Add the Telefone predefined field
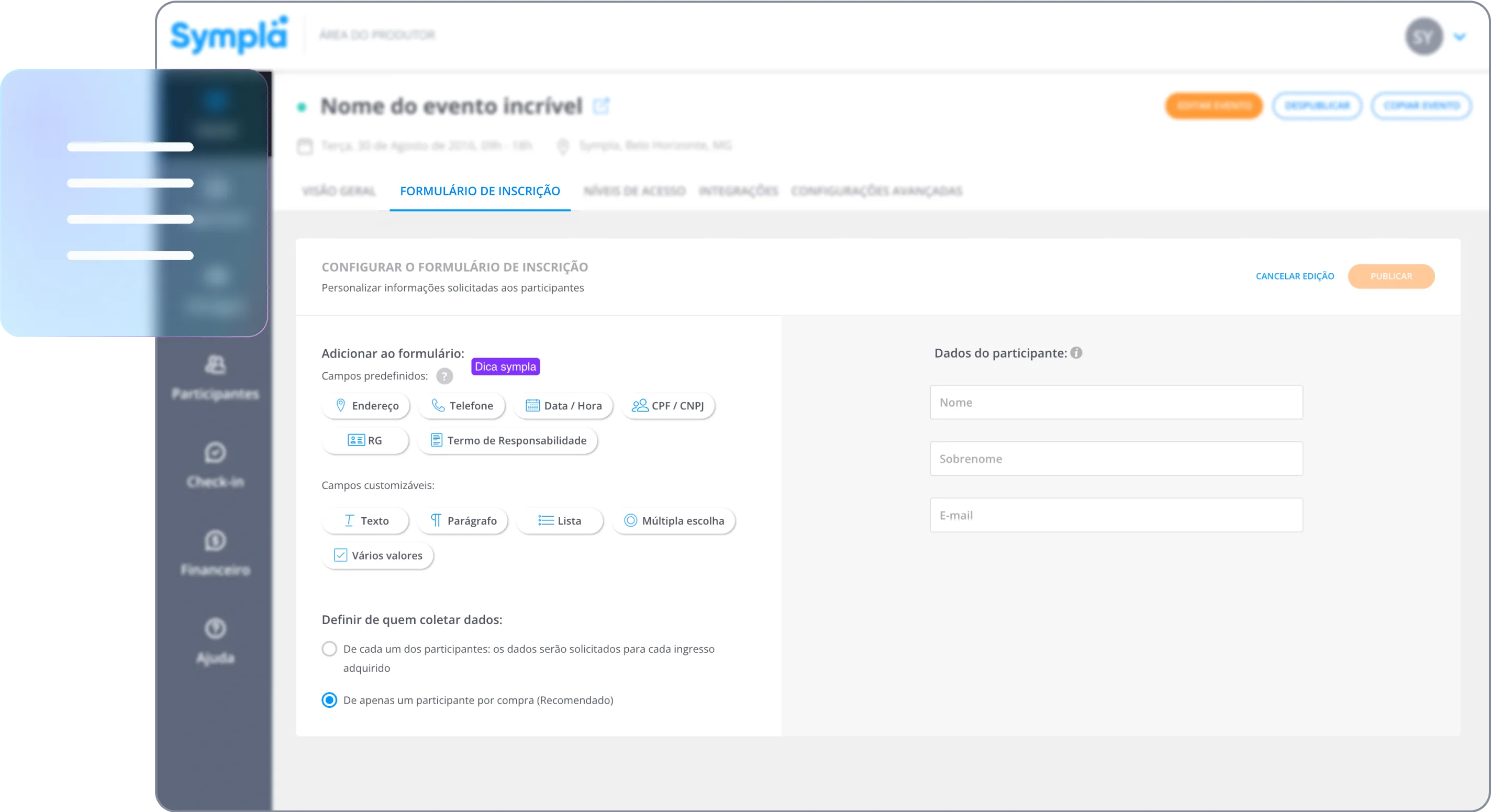 (x=462, y=406)
